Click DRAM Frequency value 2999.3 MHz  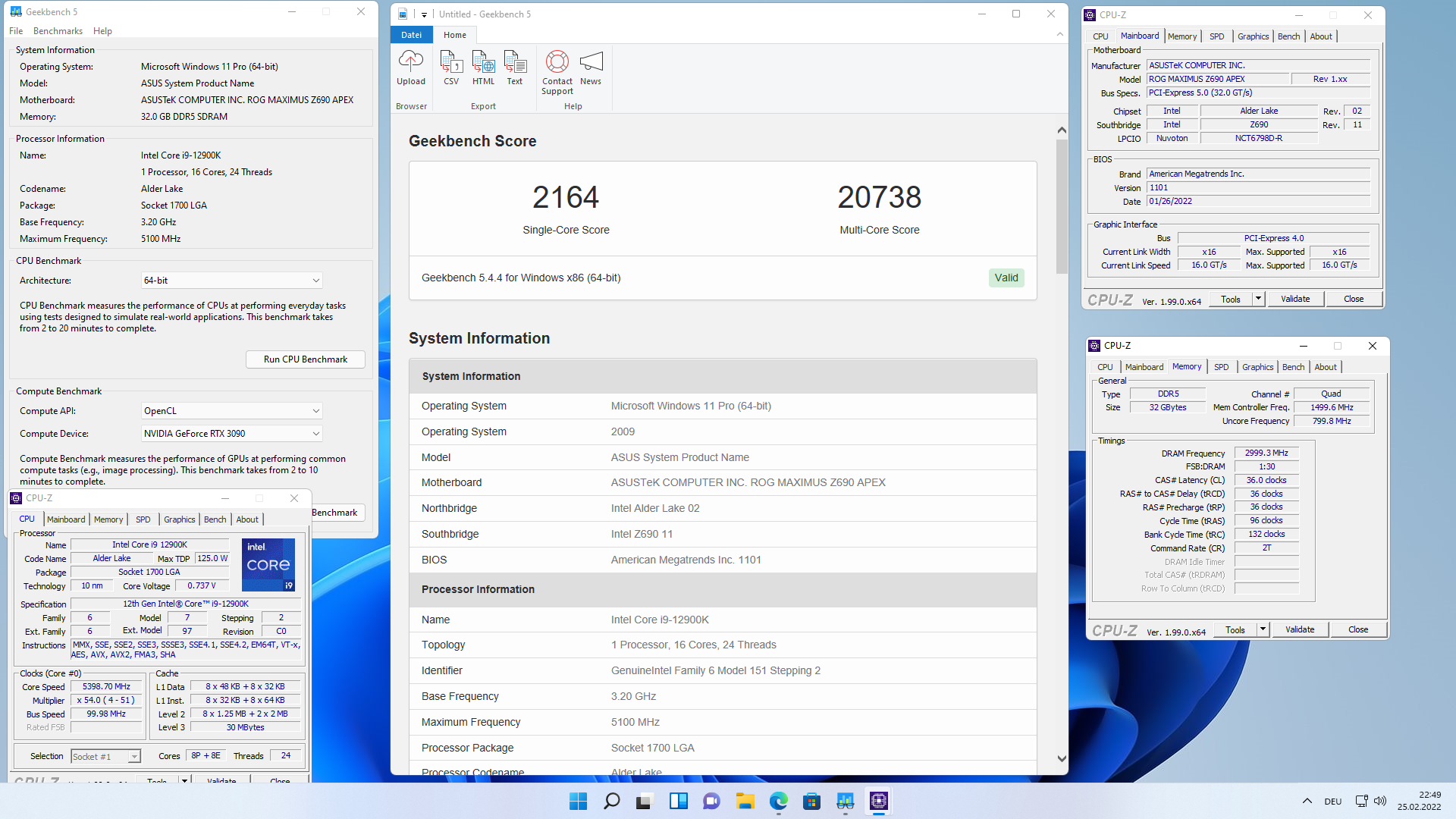click(x=1266, y=453)
